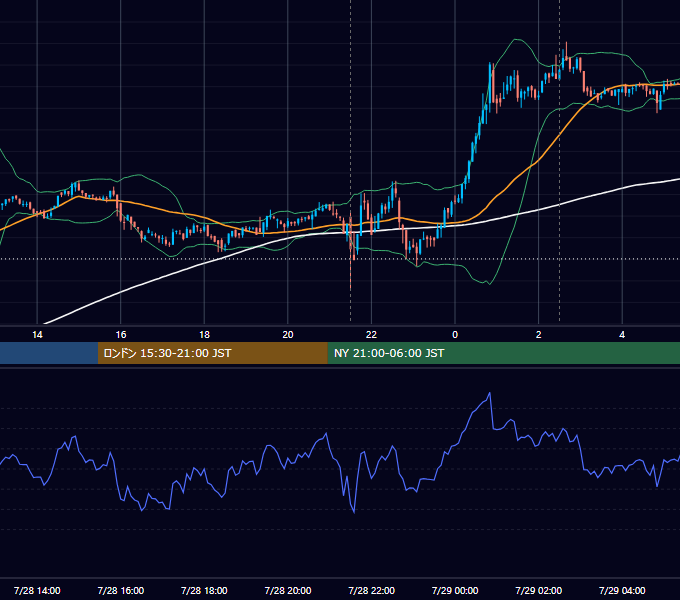Click the hour label 2 under price chart
680x600 pixels.
(539, 334)
